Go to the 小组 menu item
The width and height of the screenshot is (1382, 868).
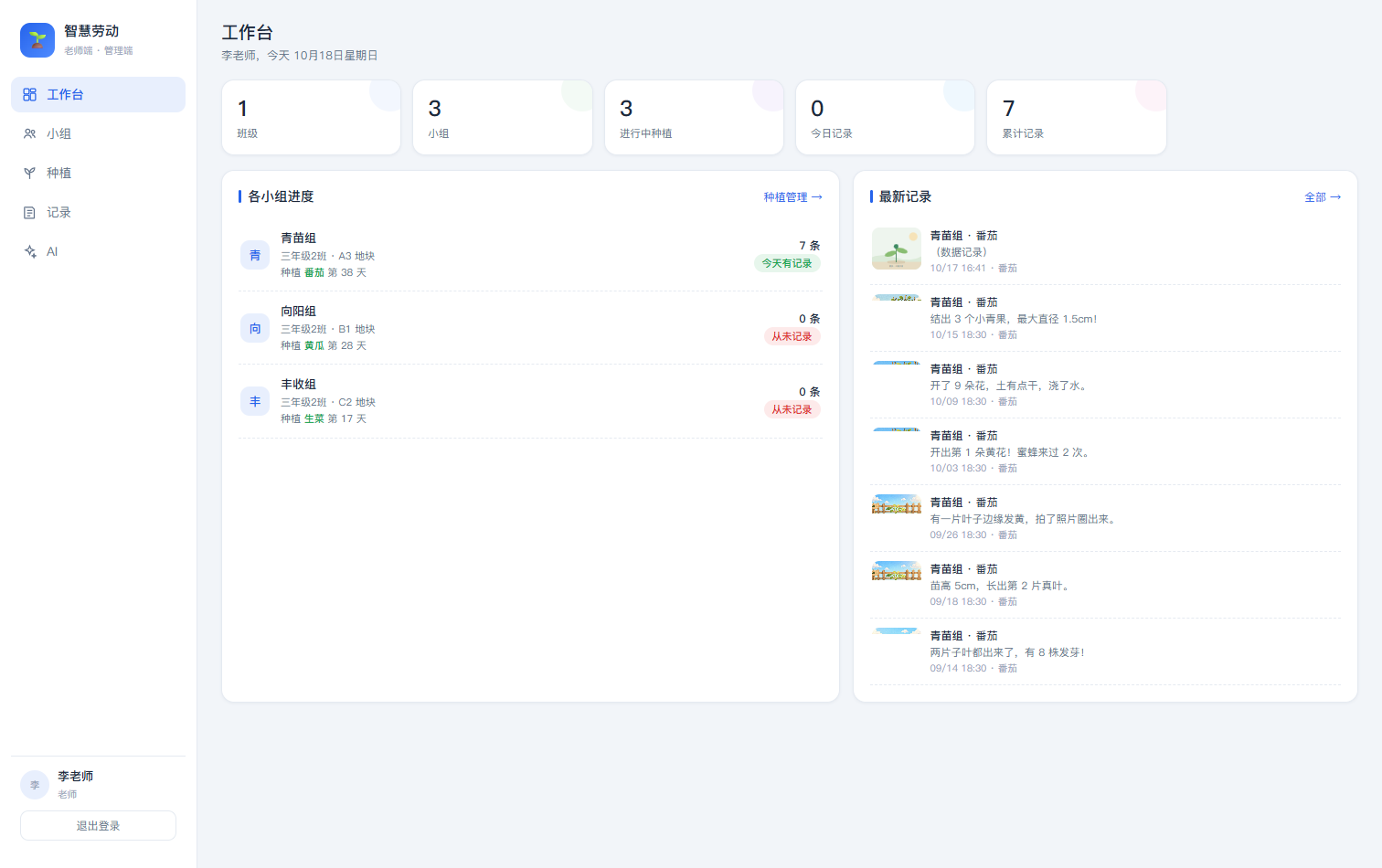pyautogui.click(x=98, y=134)
